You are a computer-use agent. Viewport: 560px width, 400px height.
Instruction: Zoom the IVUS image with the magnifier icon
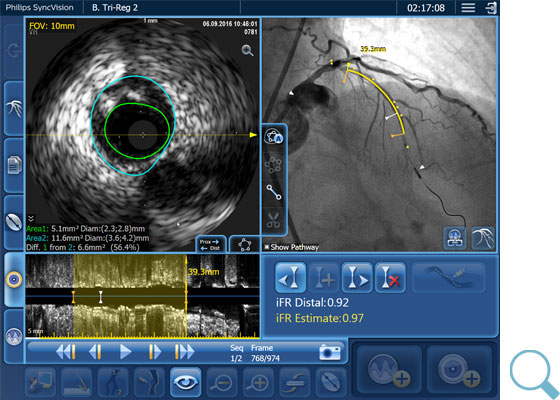pos(247,51)
